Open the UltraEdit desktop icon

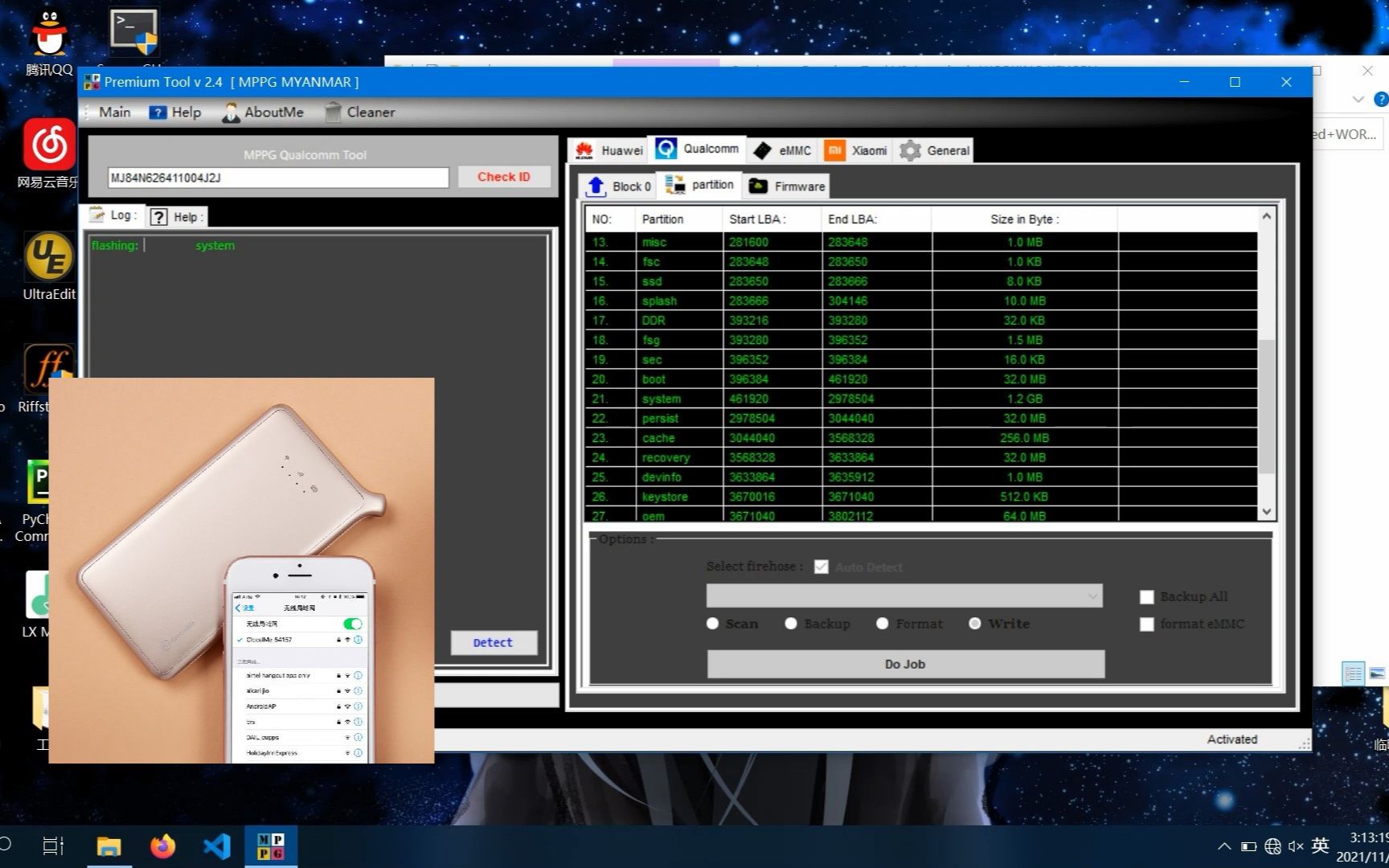49,265
